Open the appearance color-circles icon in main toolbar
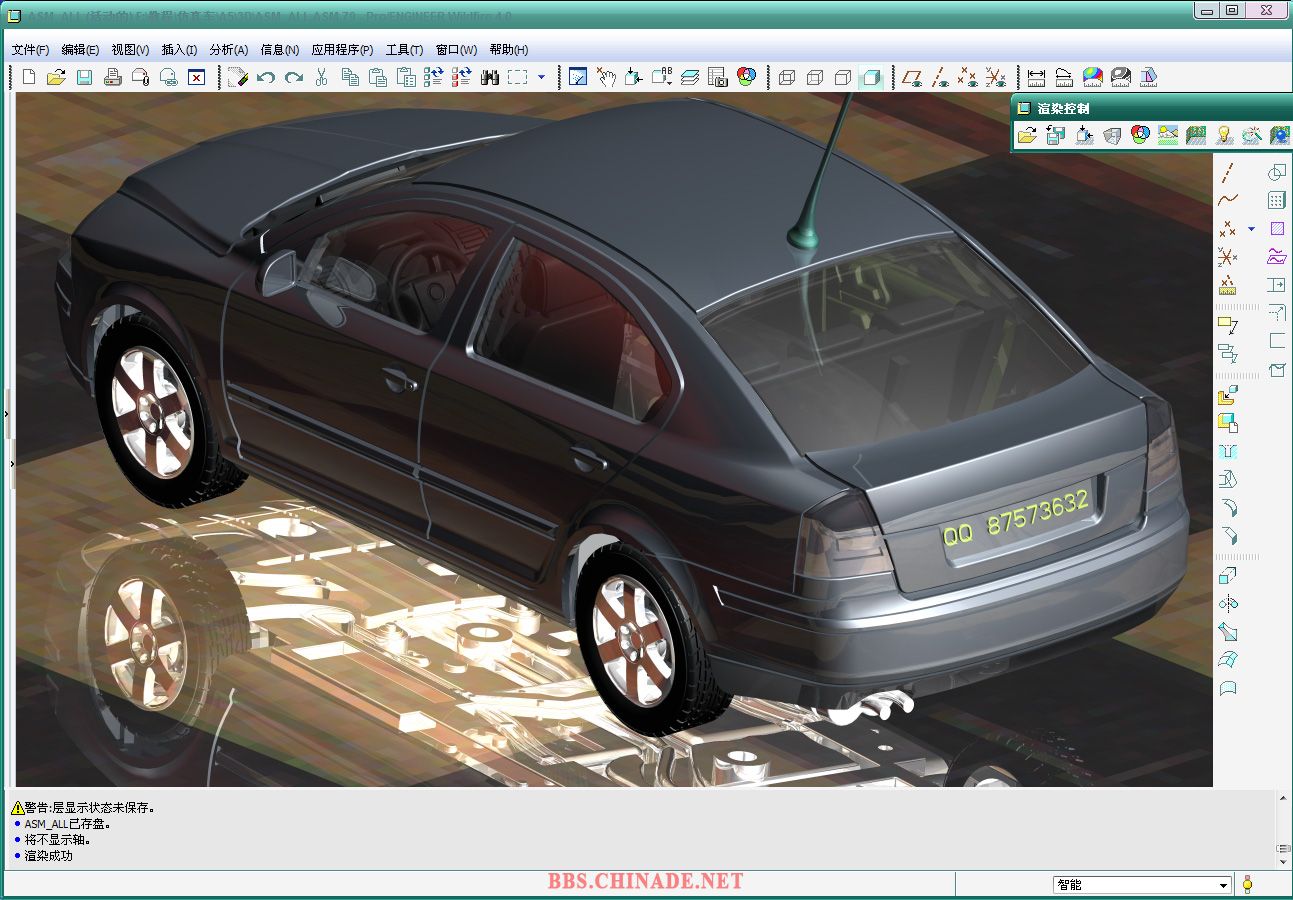The image size is (1293, 900). point(746,77)
